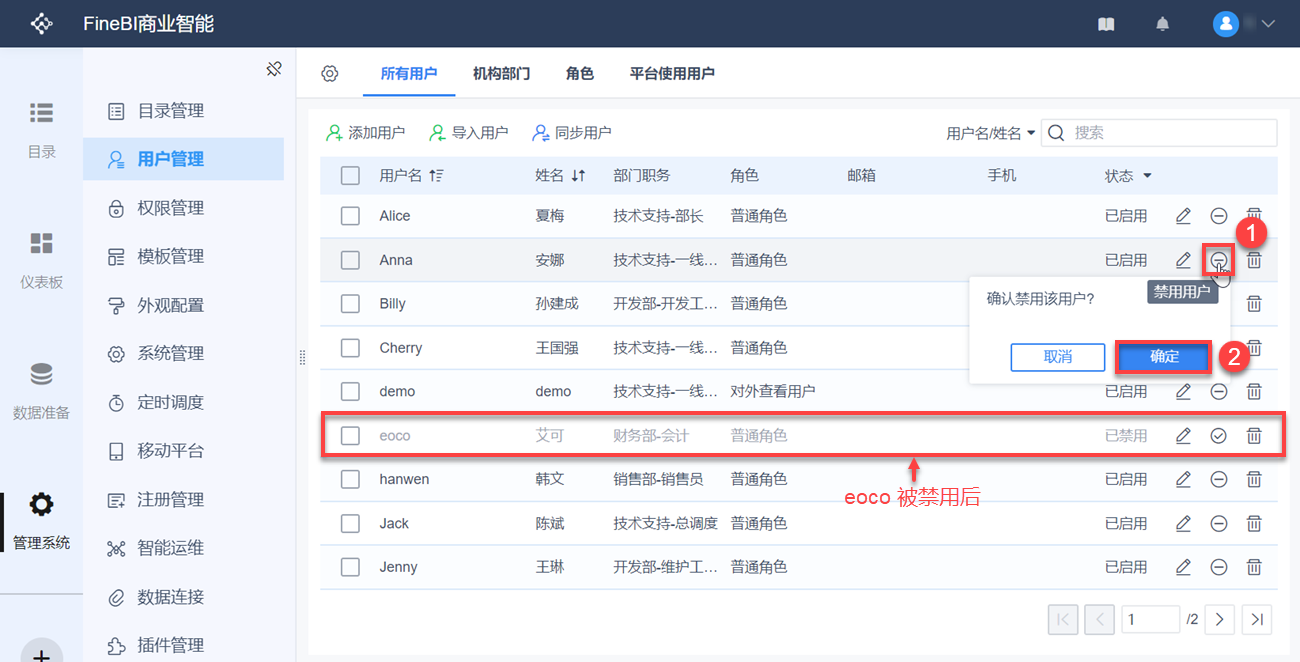Delete user Jenny with the trash icon
1300x662 pixels.
(x=1253, y=567)
